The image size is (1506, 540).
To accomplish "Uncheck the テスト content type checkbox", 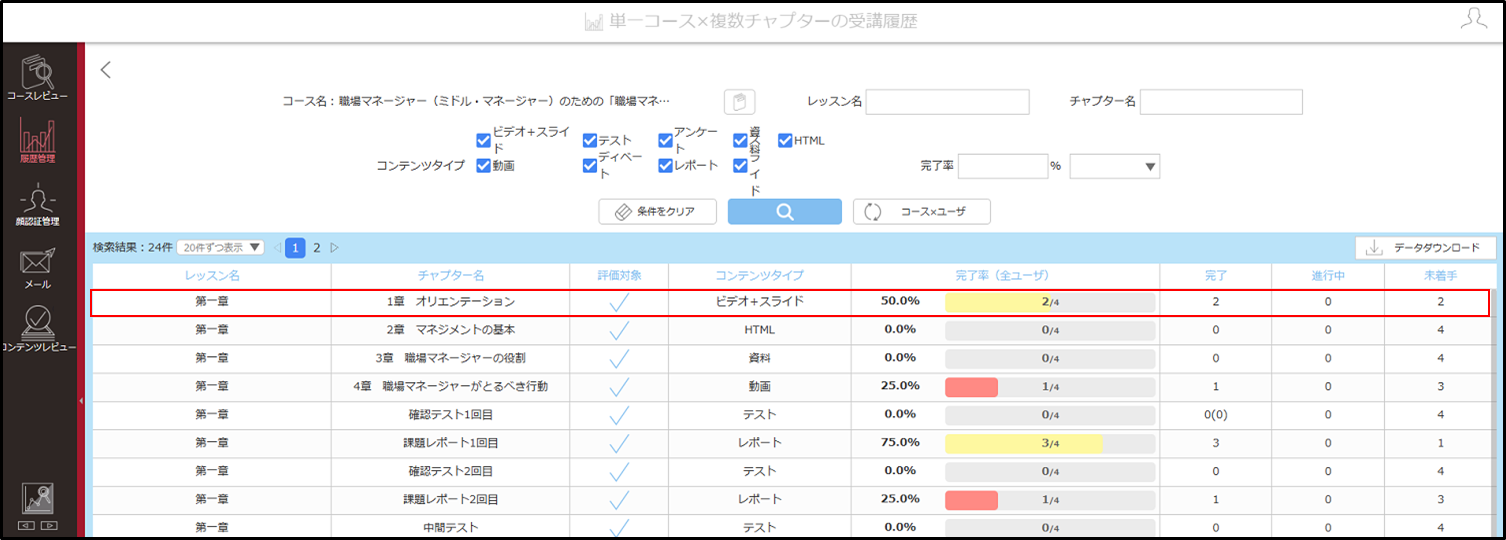I will tap(590, 141).
